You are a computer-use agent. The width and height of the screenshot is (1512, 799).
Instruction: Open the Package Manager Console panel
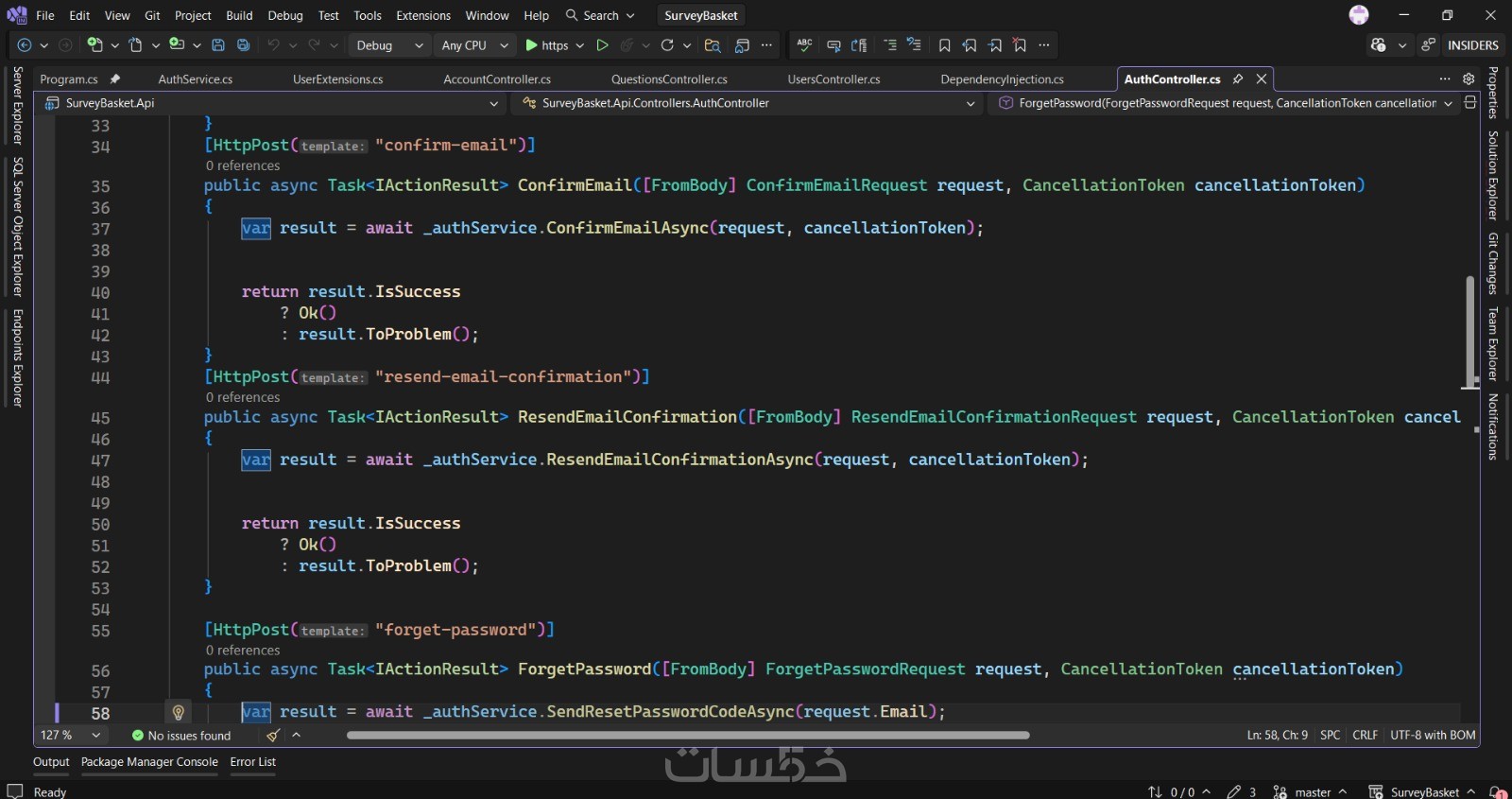(x=149, y=761)
